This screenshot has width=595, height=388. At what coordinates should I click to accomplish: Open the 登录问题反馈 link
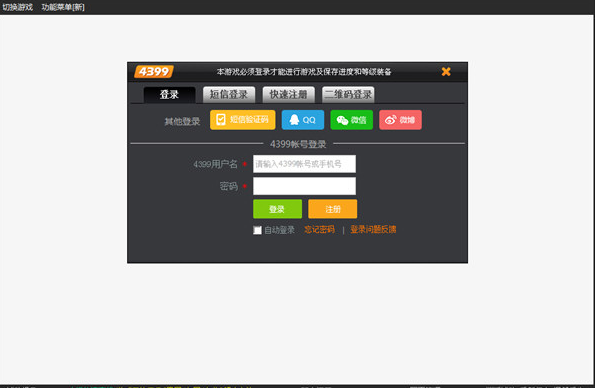tap(373, 230)
